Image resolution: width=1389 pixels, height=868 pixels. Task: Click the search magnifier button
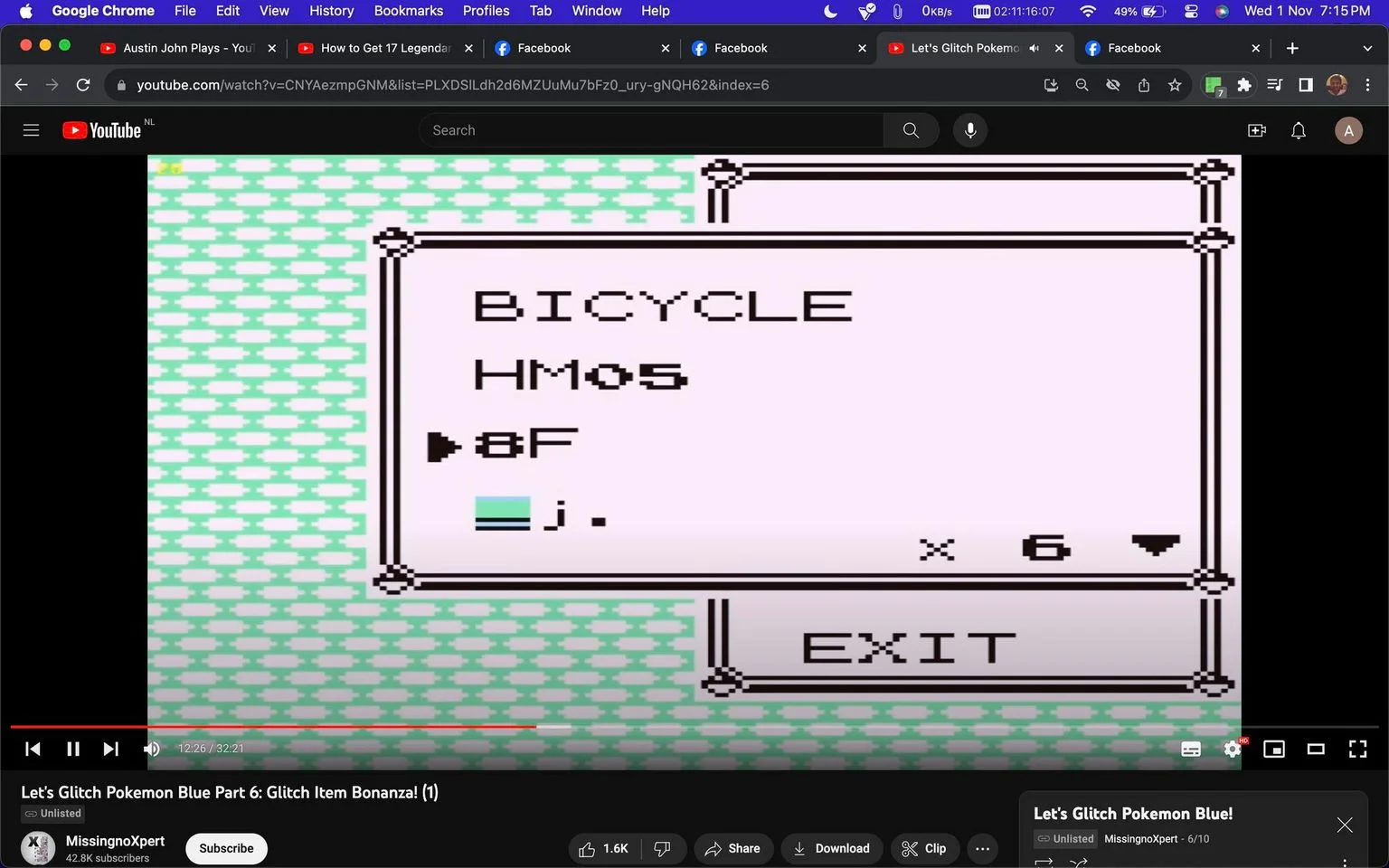pyautogui.click(x=911, y=130)
